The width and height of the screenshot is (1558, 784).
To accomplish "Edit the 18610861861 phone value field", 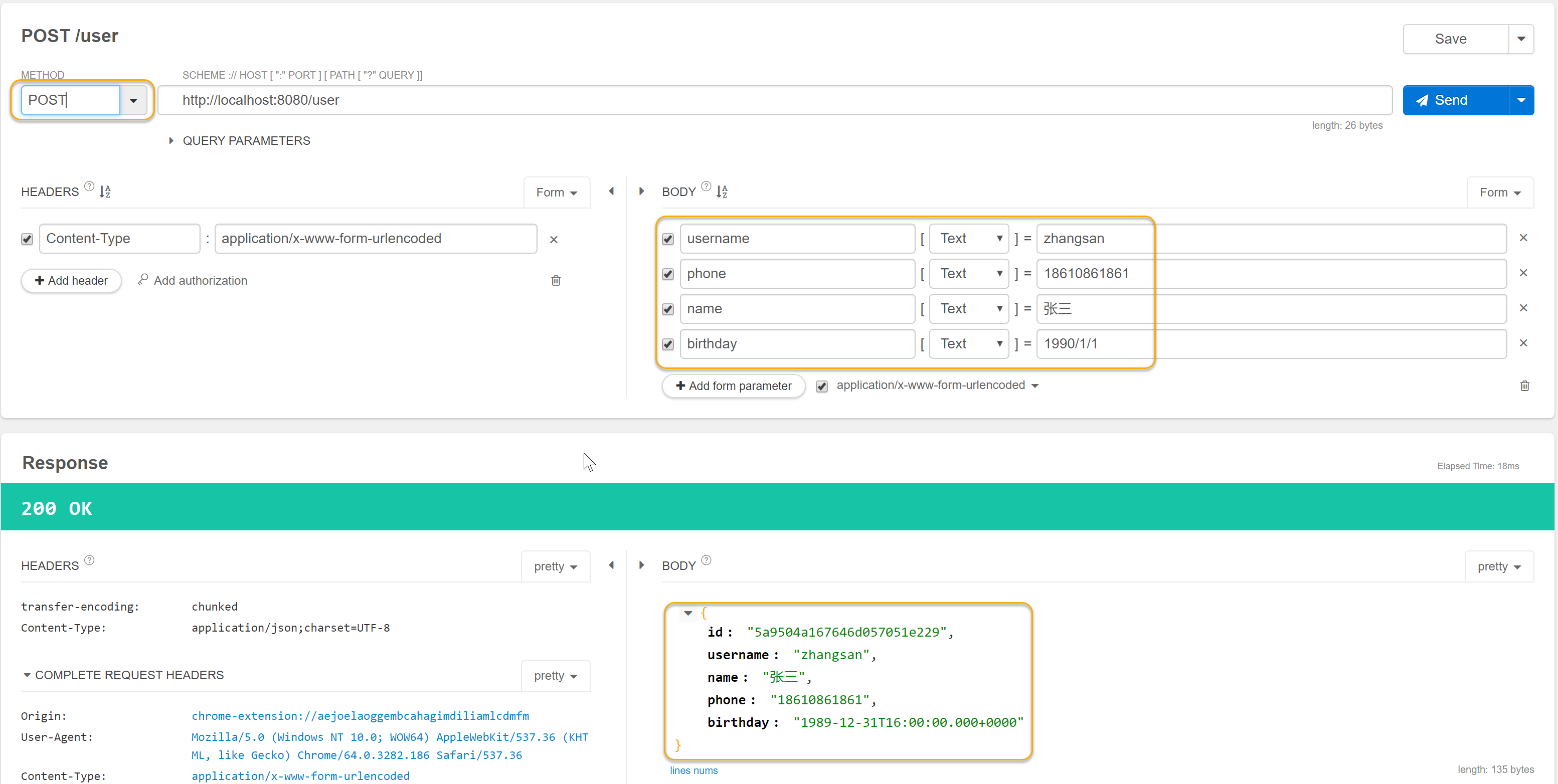I will pos(1271,274).
